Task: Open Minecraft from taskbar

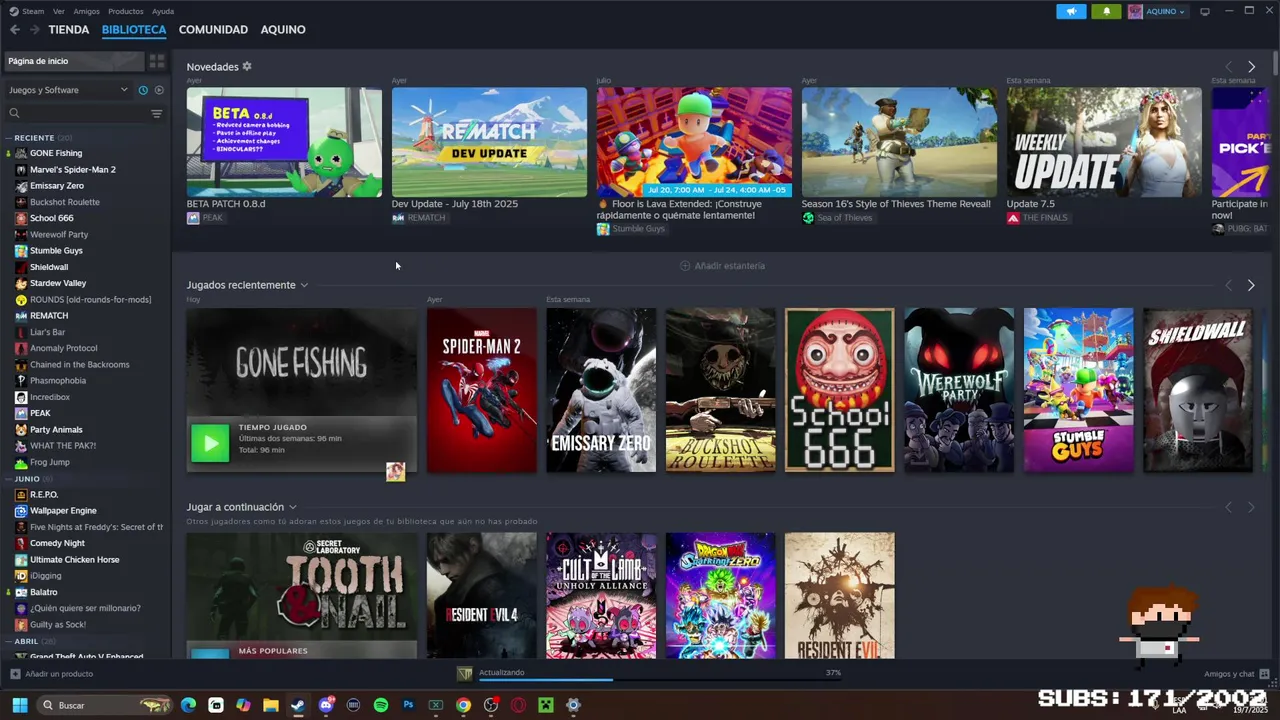Action: coord(545,705)
